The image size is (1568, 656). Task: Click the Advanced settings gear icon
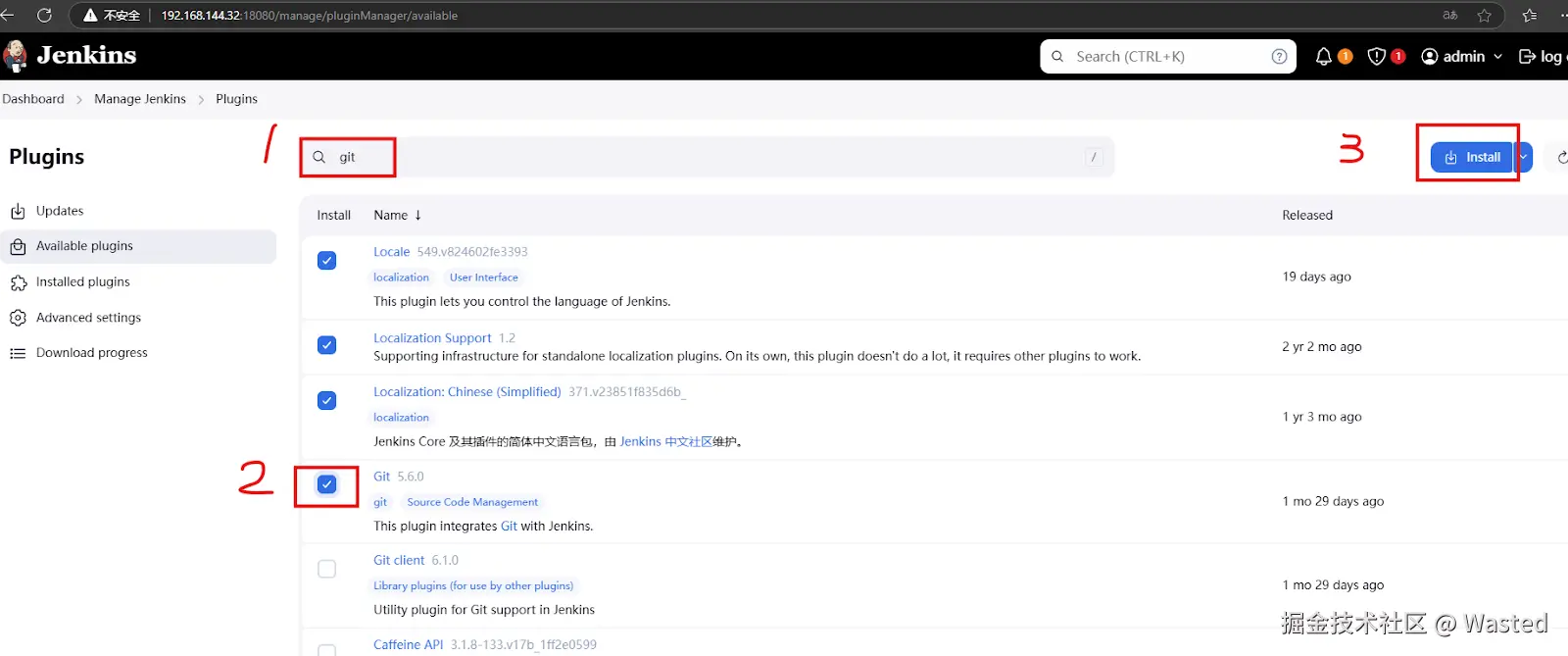(18, 318)
